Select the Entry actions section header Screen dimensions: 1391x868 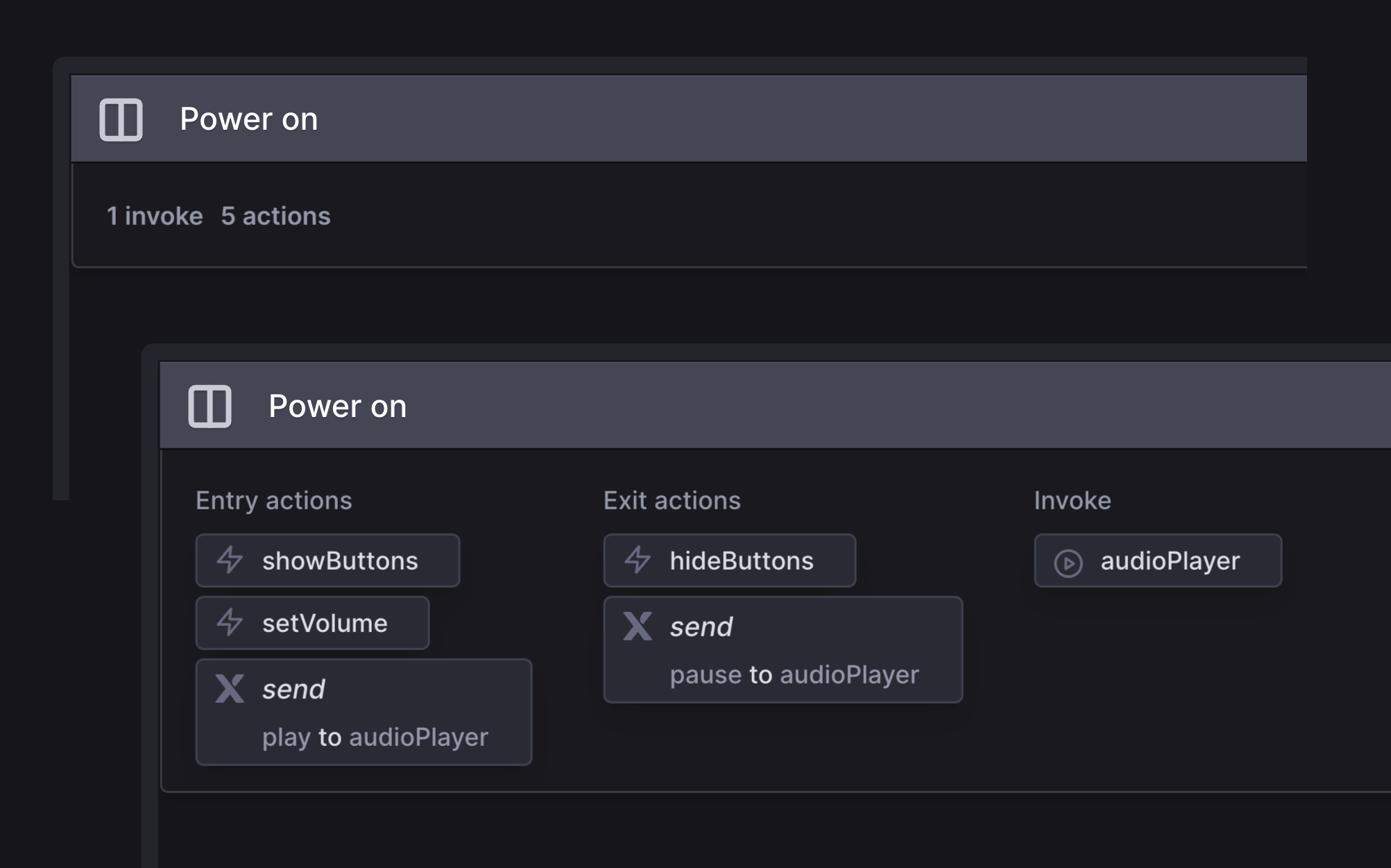click(274, 500)
